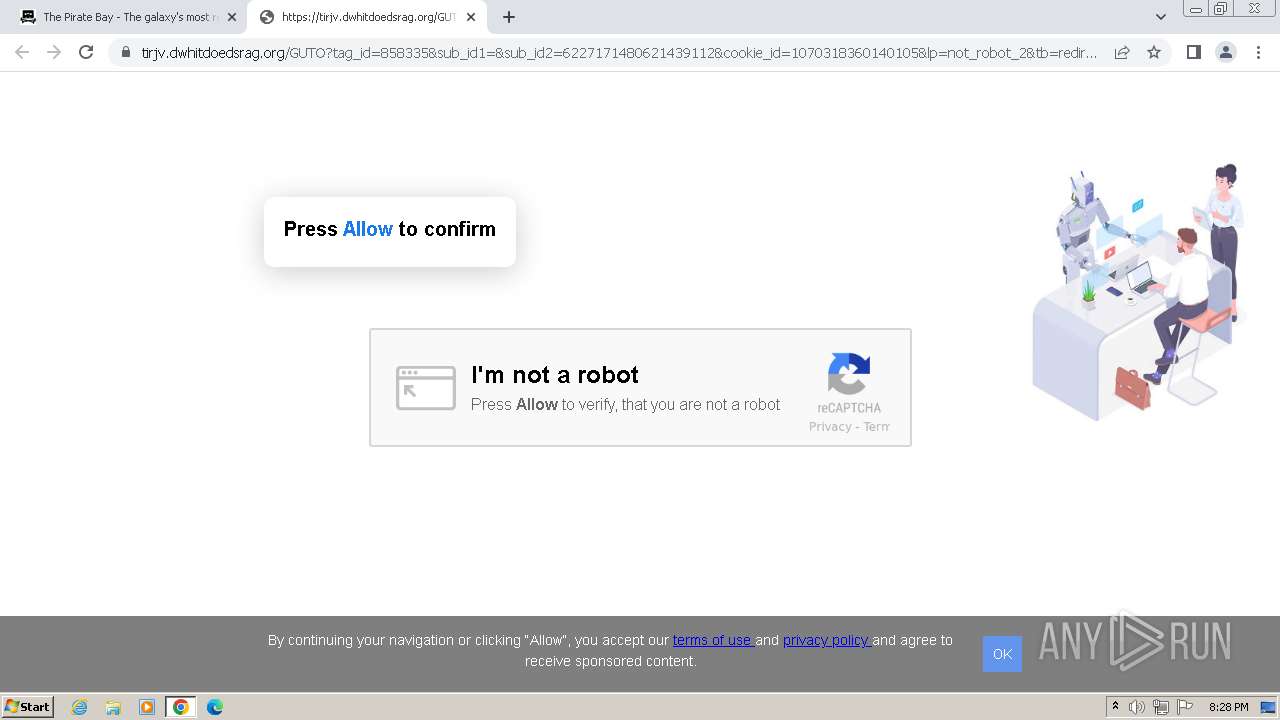Open the reCAPTCHA Terms link
1280x720 pixels.
pyautogui.click(x=876, y=427)
